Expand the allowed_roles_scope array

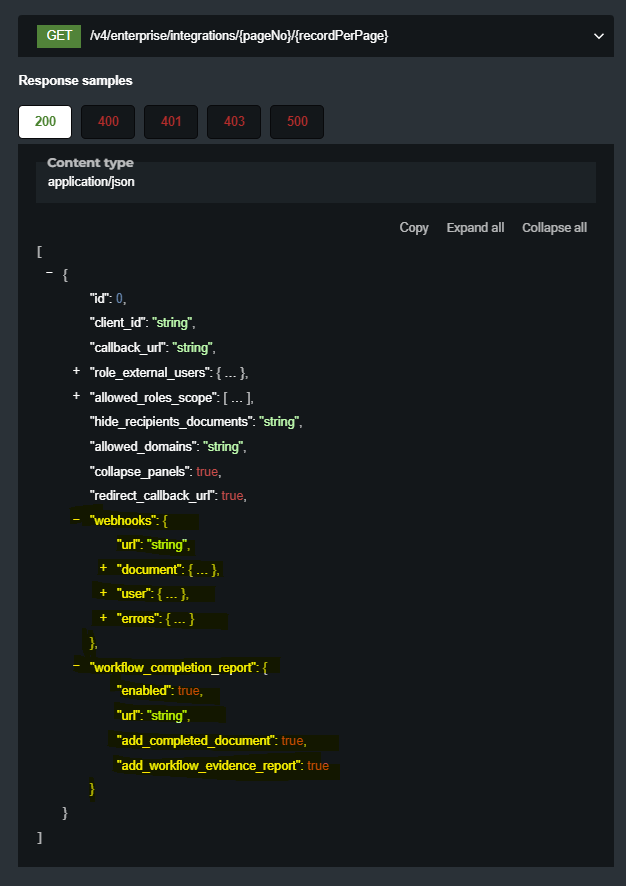click(76, 396)
